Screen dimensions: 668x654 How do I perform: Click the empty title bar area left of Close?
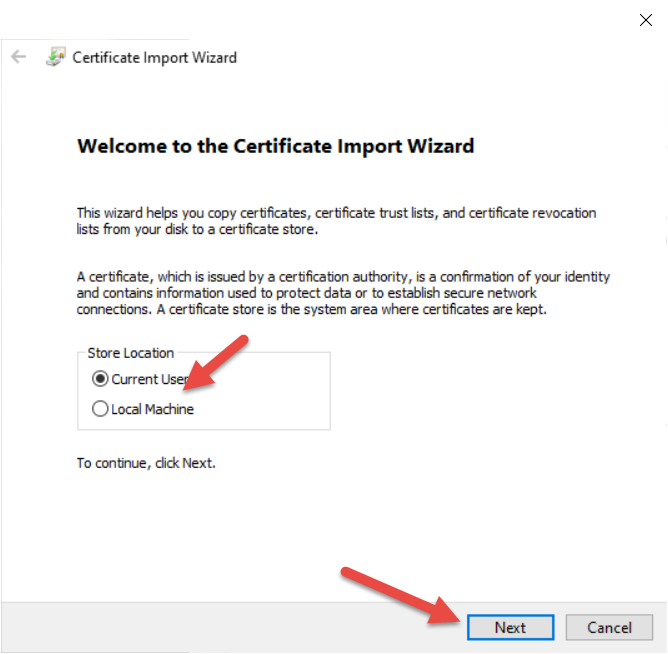coord(400,20)
